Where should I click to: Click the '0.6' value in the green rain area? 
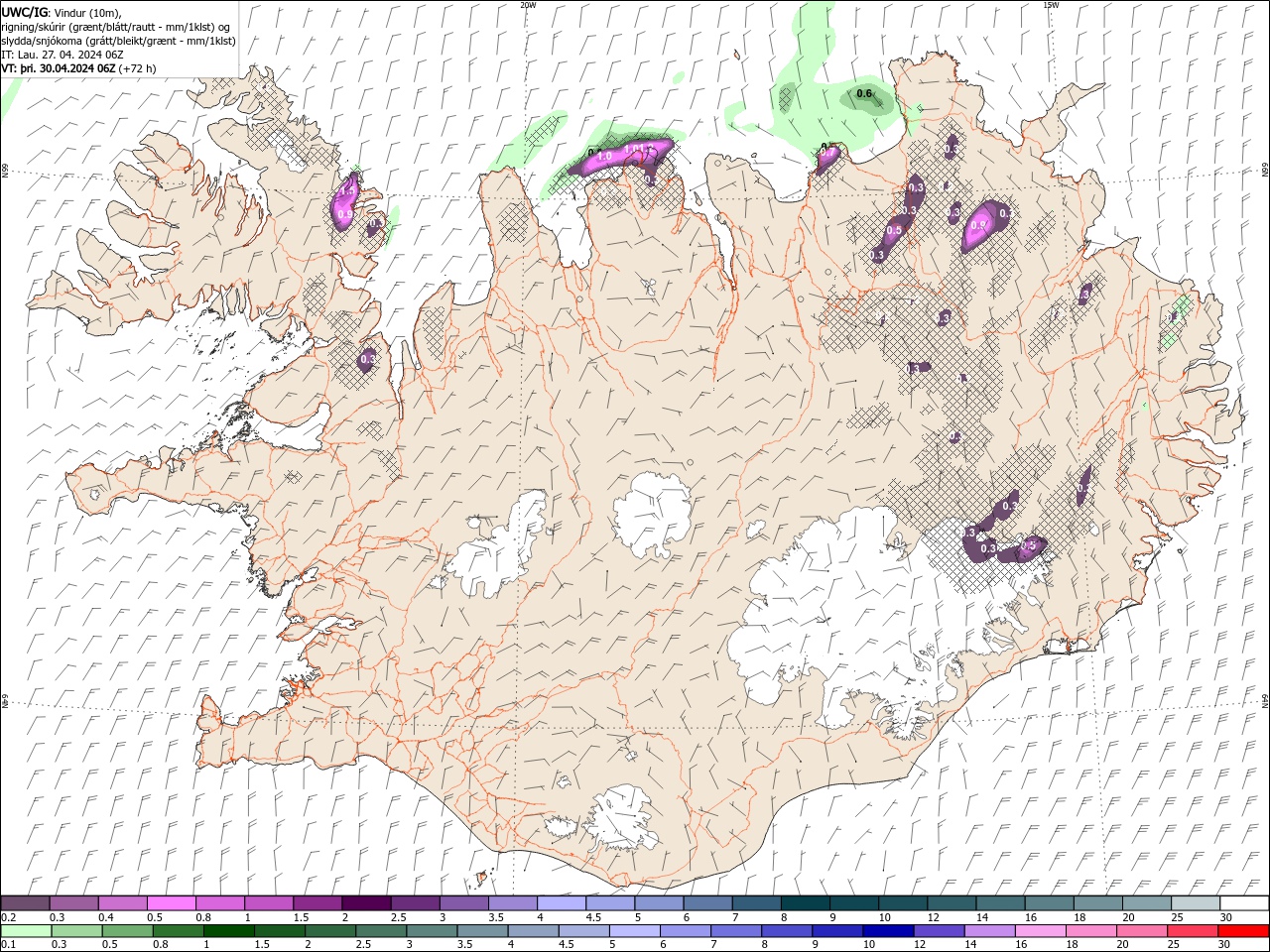click(x=864, y=94)
